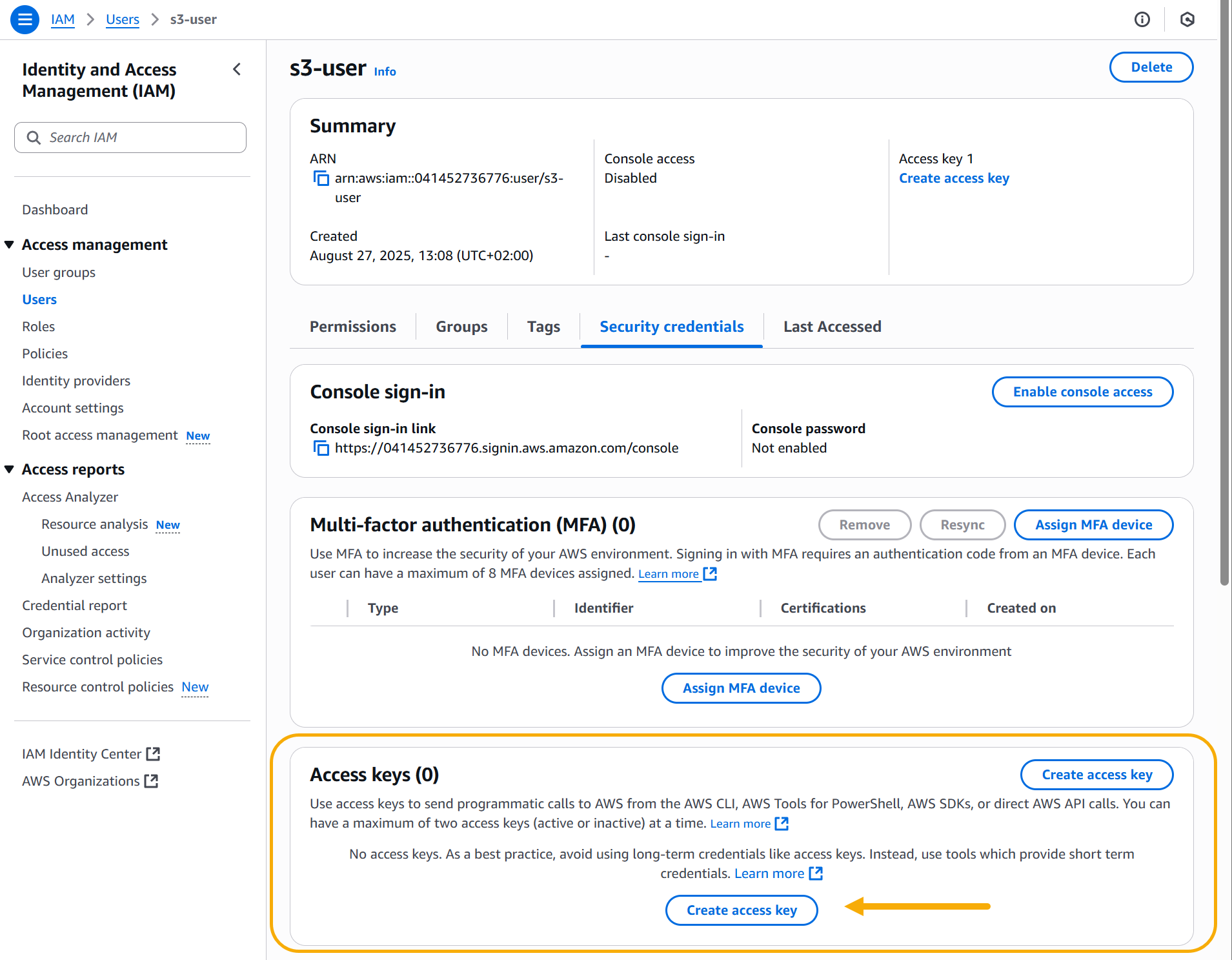Click the info circle icon in header

click(x=1142, y=19)
